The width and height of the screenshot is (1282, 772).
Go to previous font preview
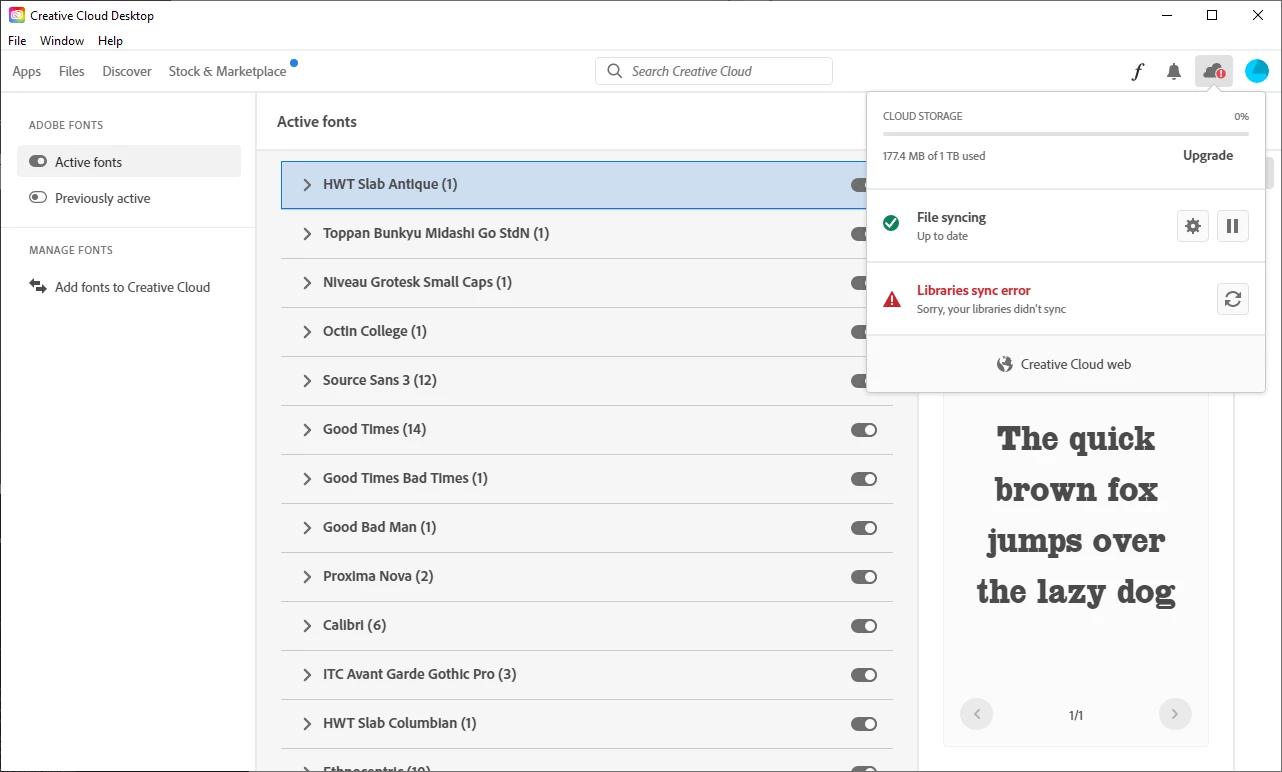tap(977, 714)
